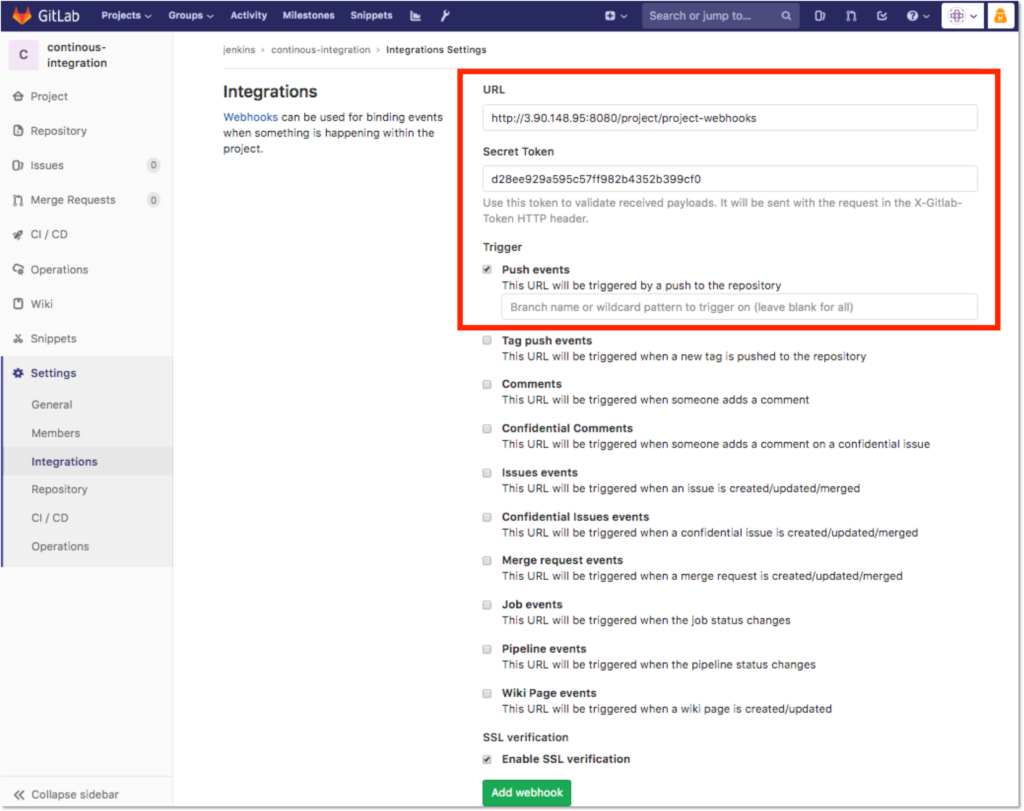1024x811 pixels.
Task: Open the to-do list check icon
Action: coord(882,16)
